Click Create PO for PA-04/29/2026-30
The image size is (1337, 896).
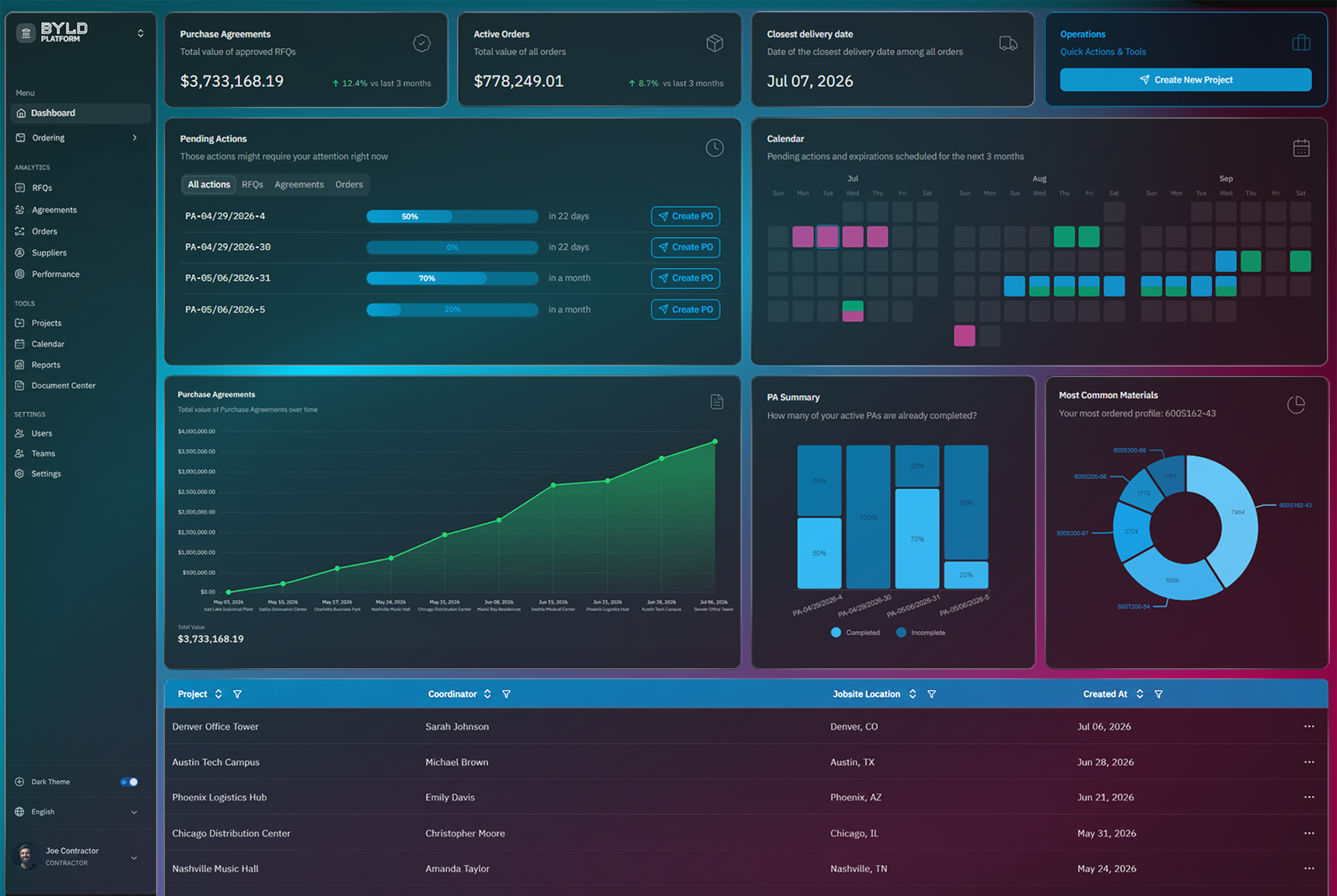point(686,248)
